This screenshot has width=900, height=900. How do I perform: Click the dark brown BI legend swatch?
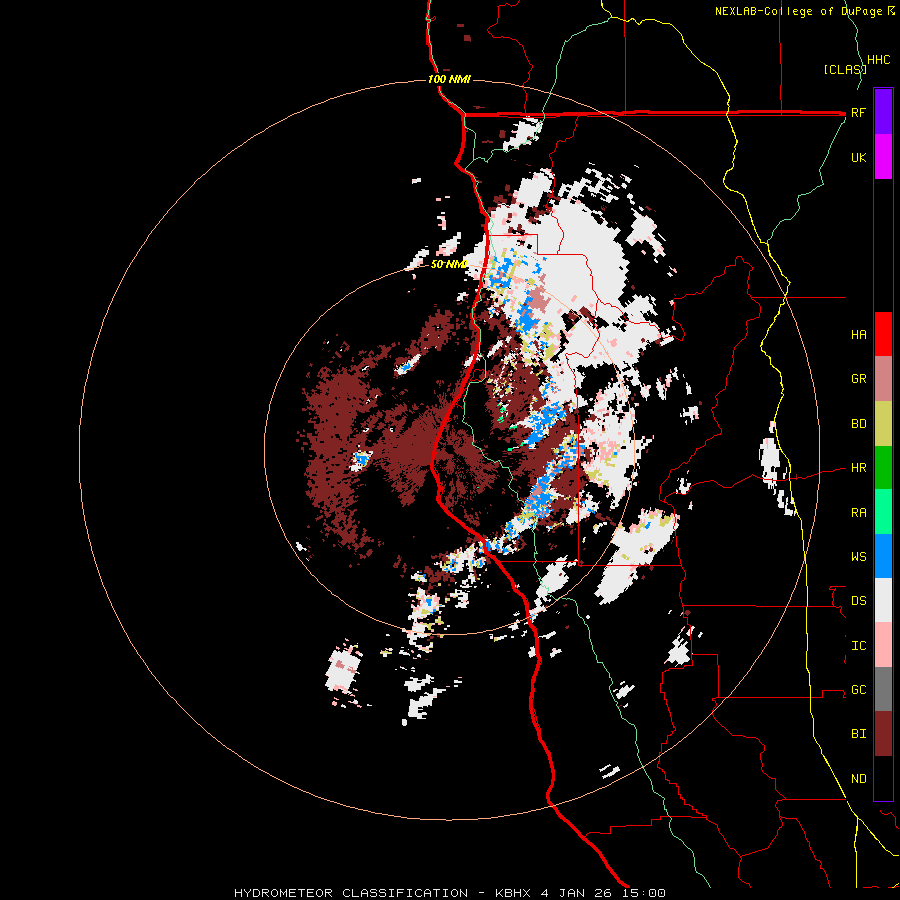point(883,734)
